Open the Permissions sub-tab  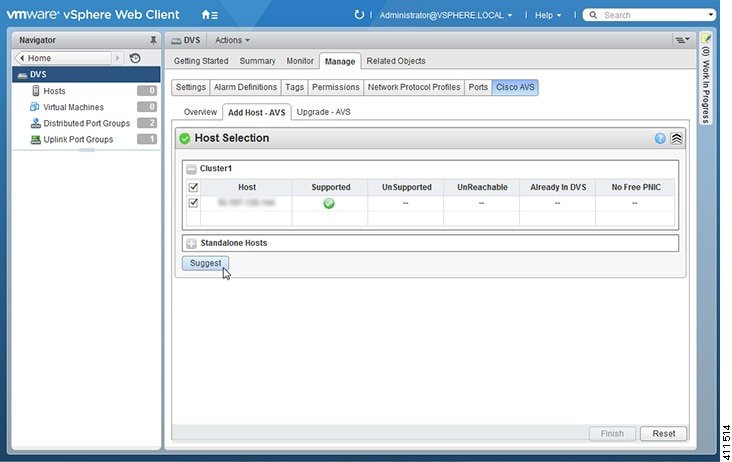(x=336, y=87)
